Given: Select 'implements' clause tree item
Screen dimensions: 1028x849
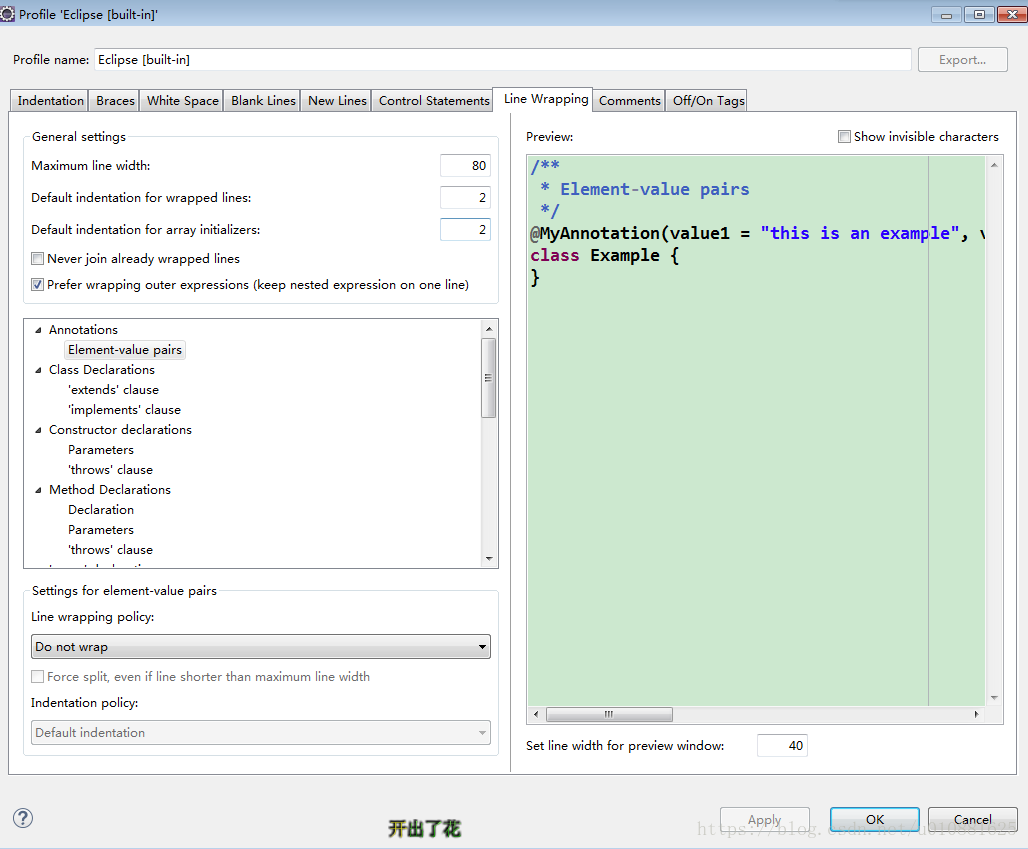Looking at the screenshot, I should [125, 410].
